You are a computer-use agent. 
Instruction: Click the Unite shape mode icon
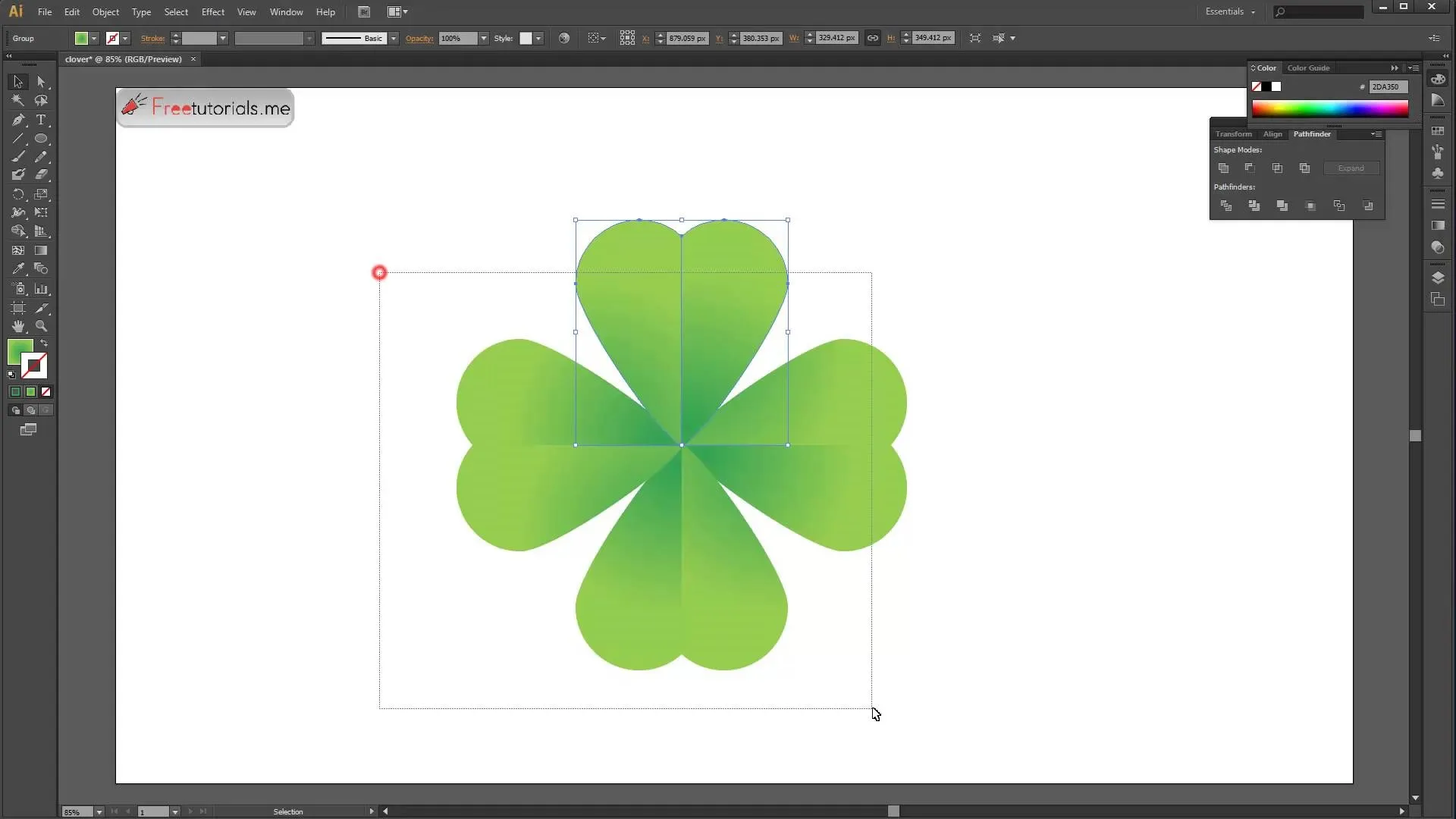[x=1223, y=168]
